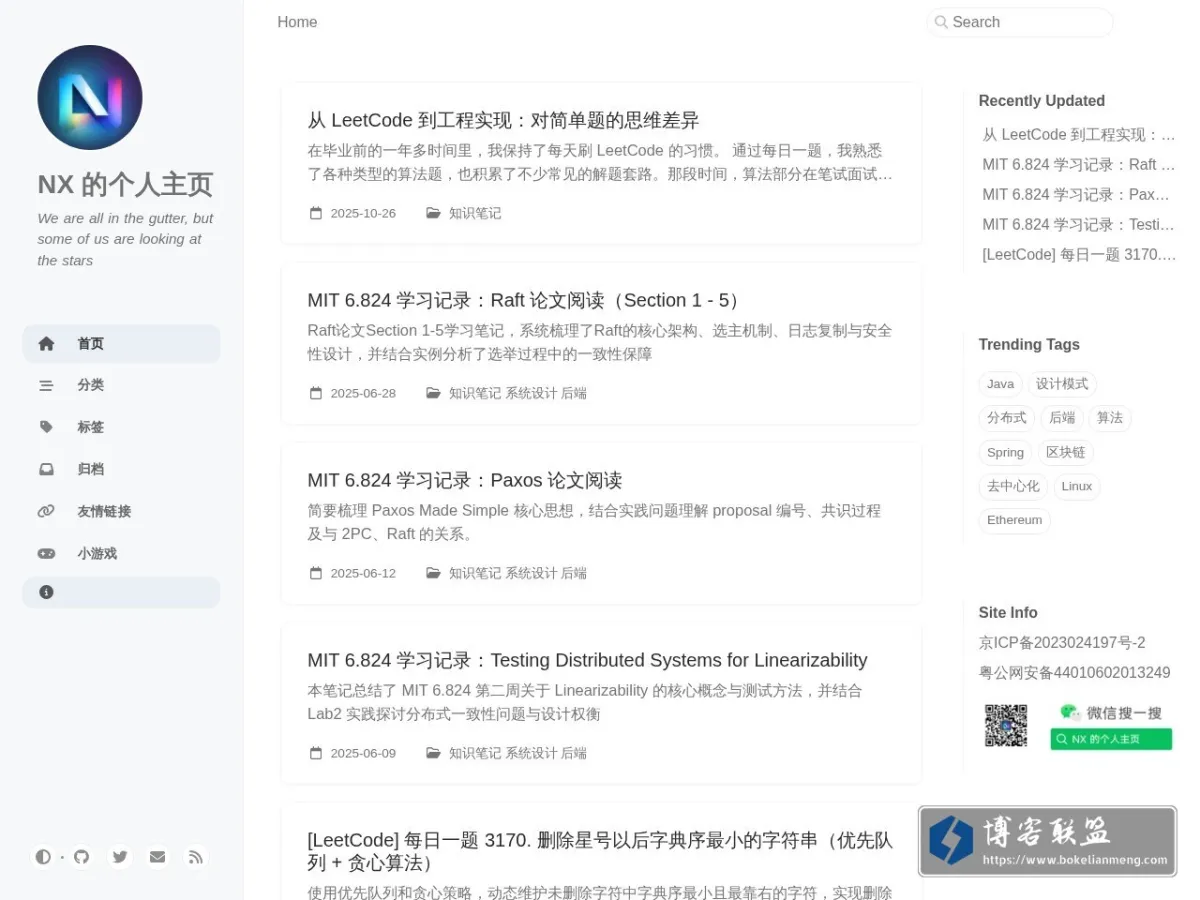Click date 2025-10-26 on first post
The width and height of the screenshot is (1200, 900).
(x=363, y=213)
